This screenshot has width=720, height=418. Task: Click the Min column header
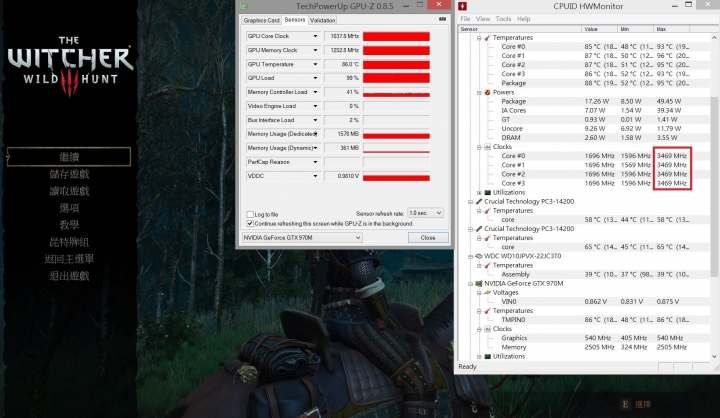click(635, 29)
